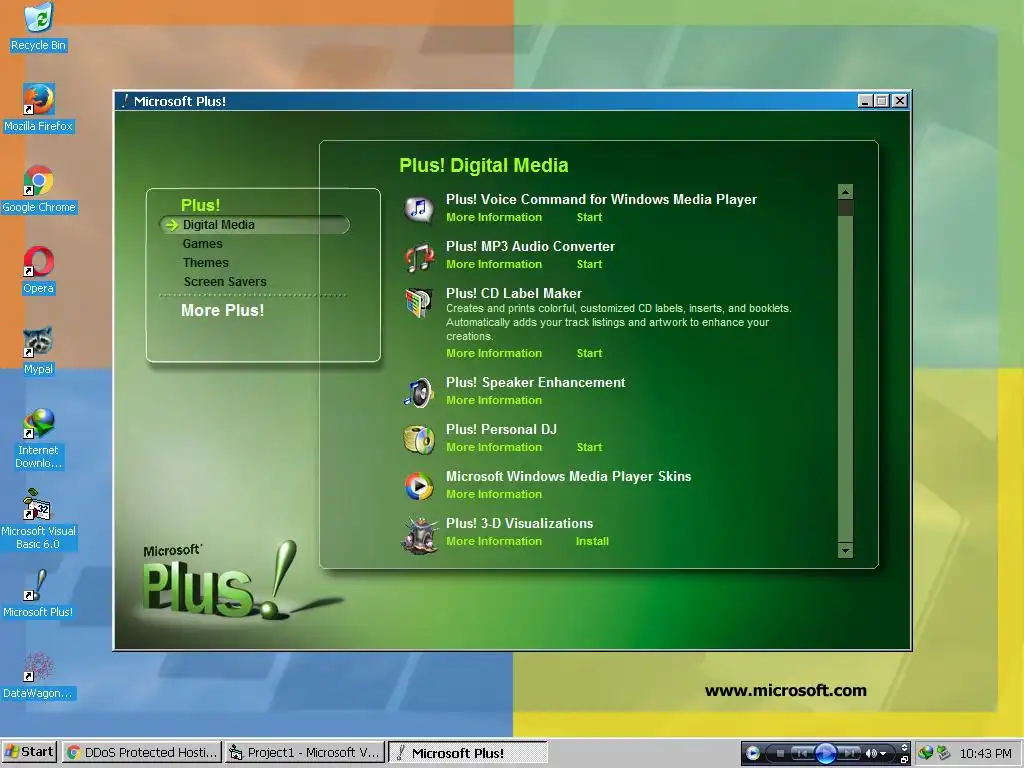
Task: Click the Microsoft Plus! taskbar button
Action: 468,752
